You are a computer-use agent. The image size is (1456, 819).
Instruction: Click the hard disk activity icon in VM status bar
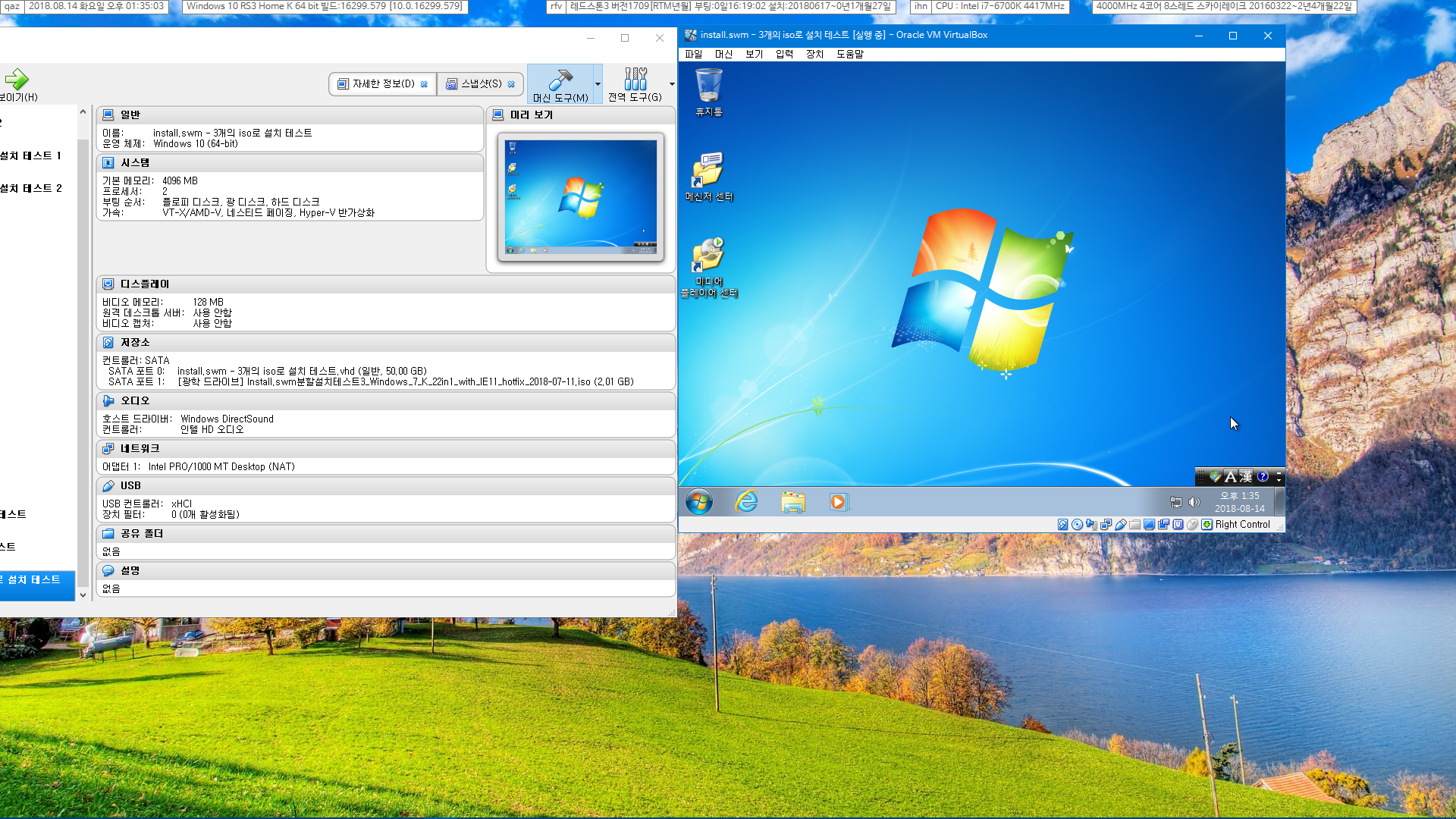pyautogui.click(x=1062, y=524)
